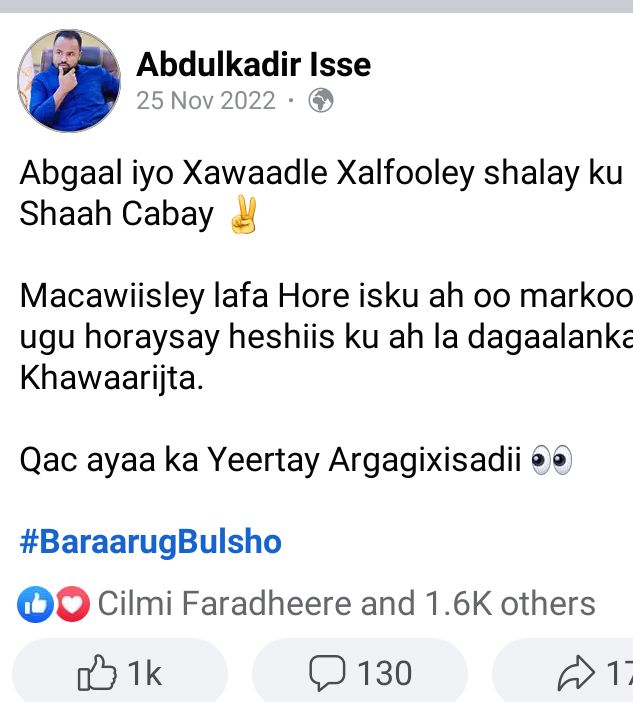Click the 25 Nov 2022 post timestamp
The image size is (633, 702).
pyautogui.click(x=206, y=100)
